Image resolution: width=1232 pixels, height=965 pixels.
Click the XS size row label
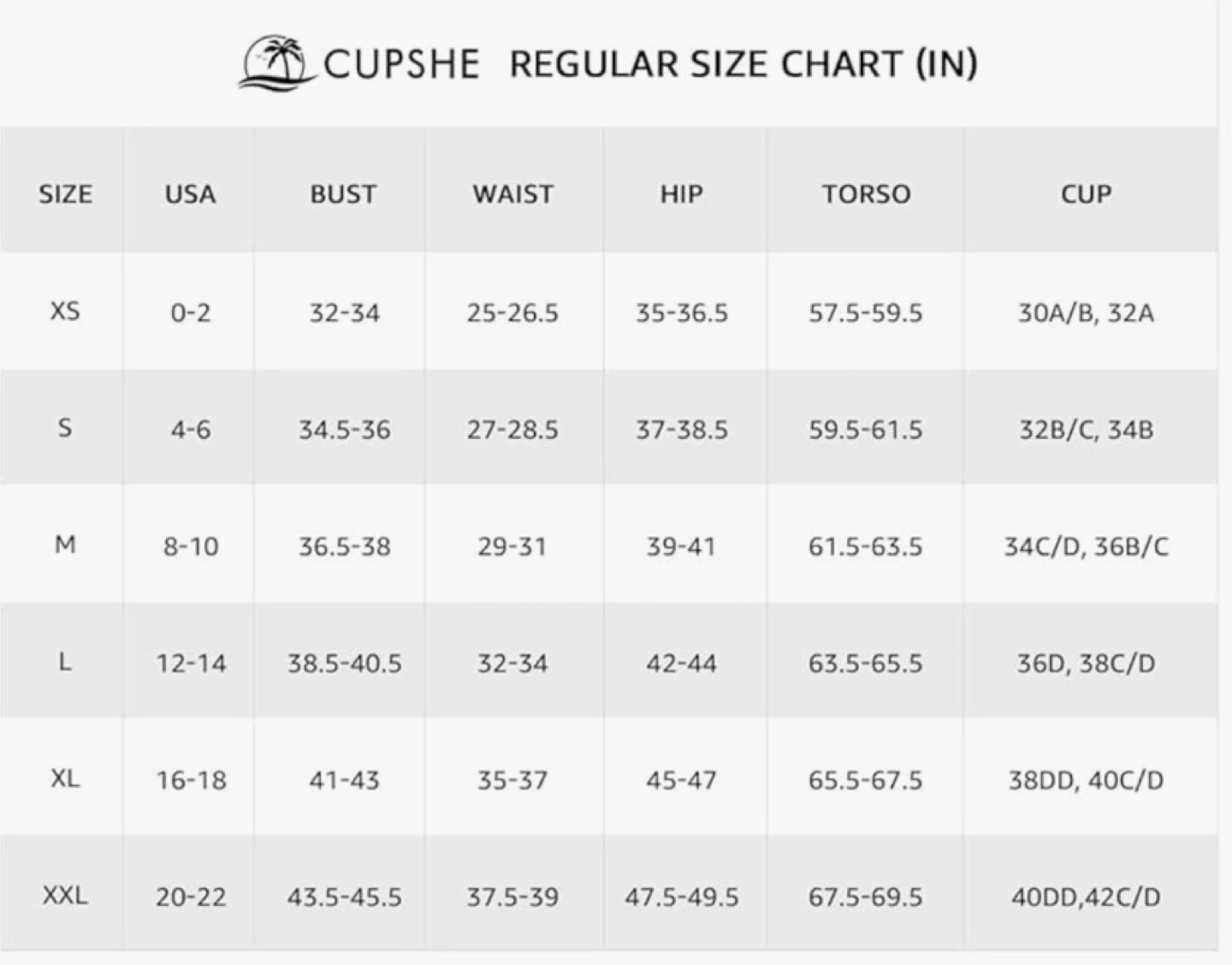coord(65,311)
